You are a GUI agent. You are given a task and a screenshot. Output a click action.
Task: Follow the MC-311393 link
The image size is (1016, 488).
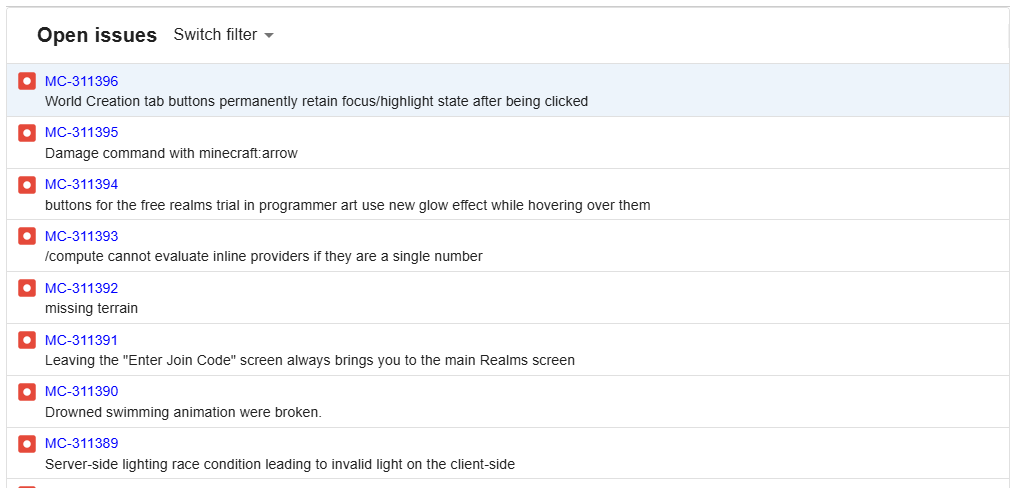82,236
